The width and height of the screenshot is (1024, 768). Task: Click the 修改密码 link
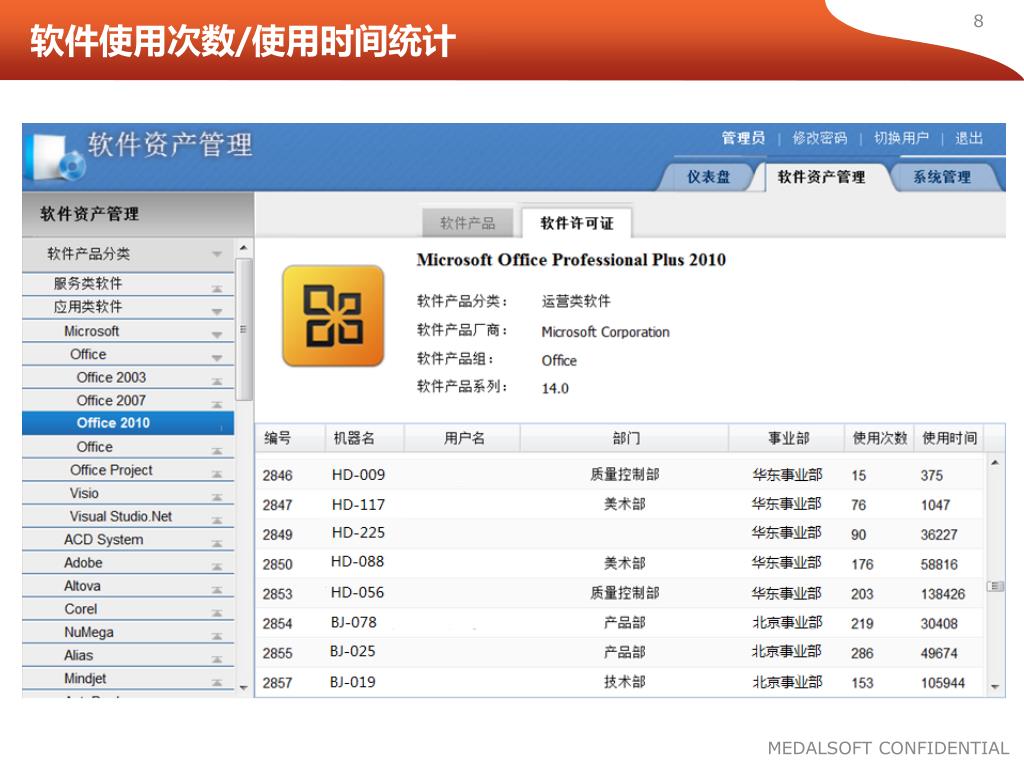819,138
